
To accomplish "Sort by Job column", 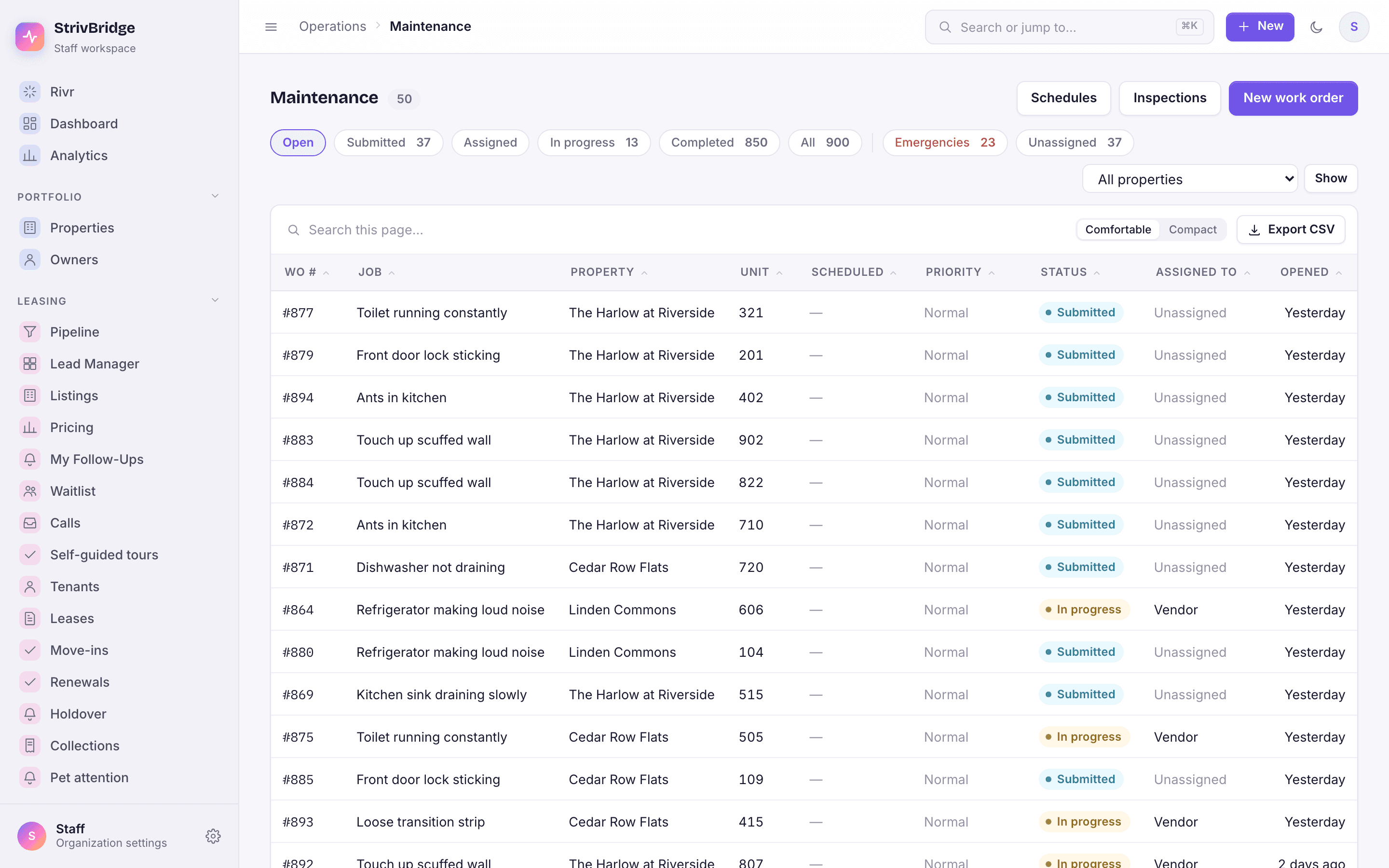I will pyautogui.click(x=377, y=272).
